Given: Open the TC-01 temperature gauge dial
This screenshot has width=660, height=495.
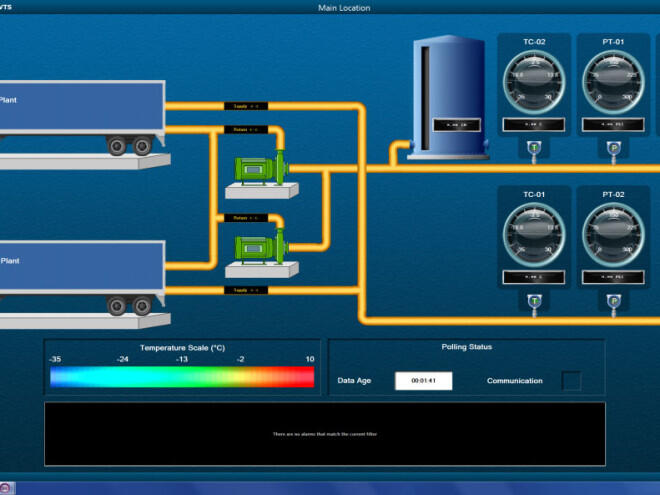Looking at the screenshot, I should point(534,234).
